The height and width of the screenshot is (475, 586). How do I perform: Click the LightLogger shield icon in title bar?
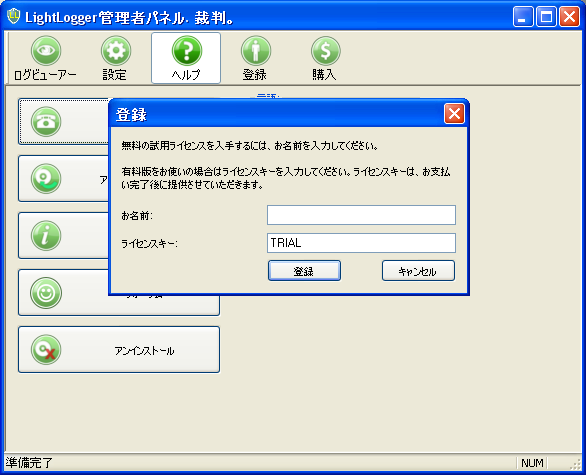[x=13, y=16]
